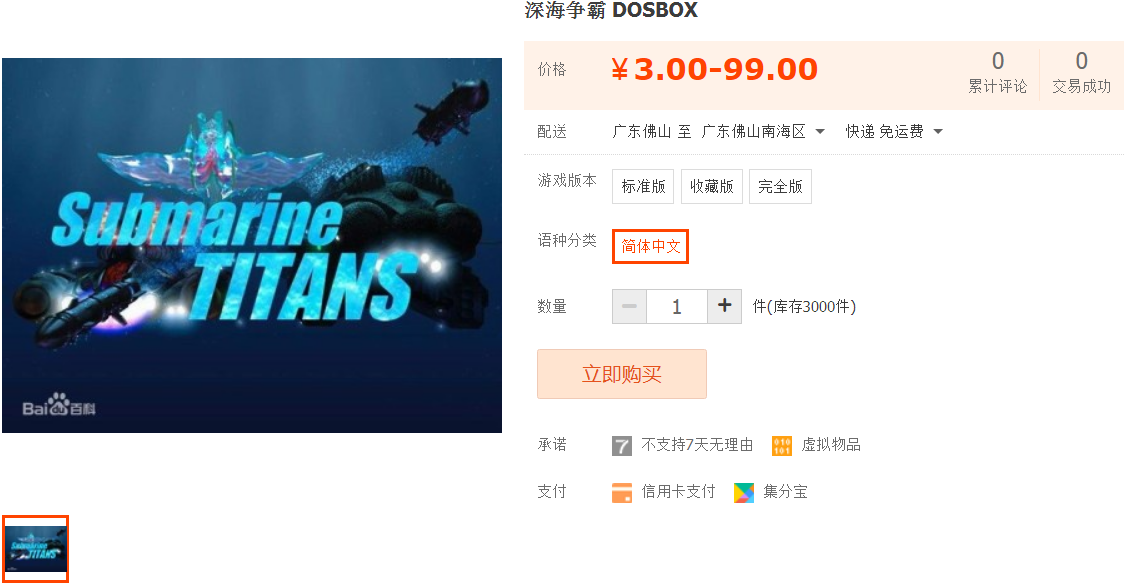
Task: Click the large Submarine Titans product image
Action: pyautogui.click(x=252, y=245)
